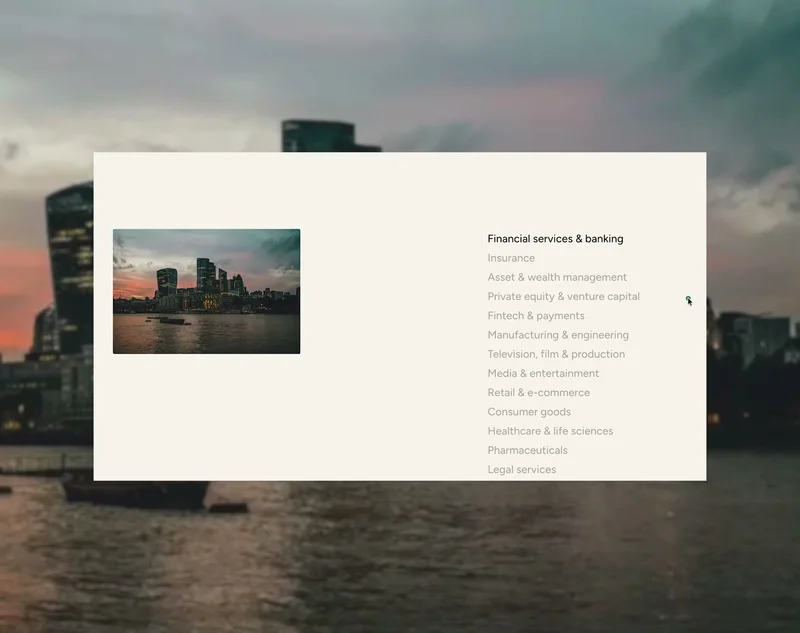The image size is (800, 633).
Task: Go to Manufacturing & engineering
Action: 558,335
